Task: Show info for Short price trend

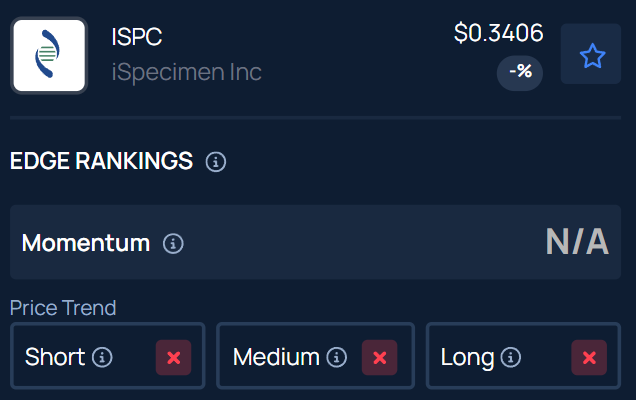Action: click(x=102, y=357)
